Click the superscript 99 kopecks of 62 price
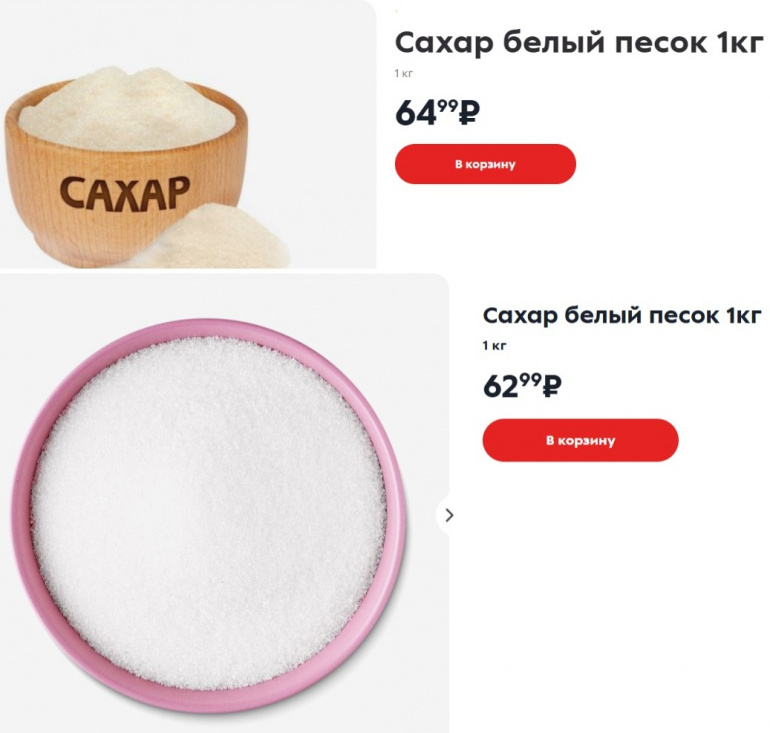 532,379
